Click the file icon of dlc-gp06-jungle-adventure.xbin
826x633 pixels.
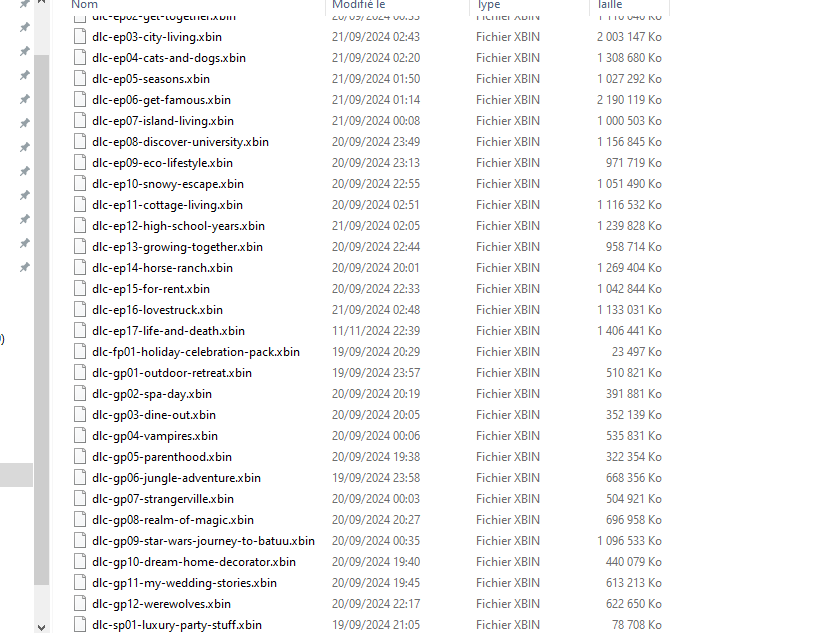[80, 478]
